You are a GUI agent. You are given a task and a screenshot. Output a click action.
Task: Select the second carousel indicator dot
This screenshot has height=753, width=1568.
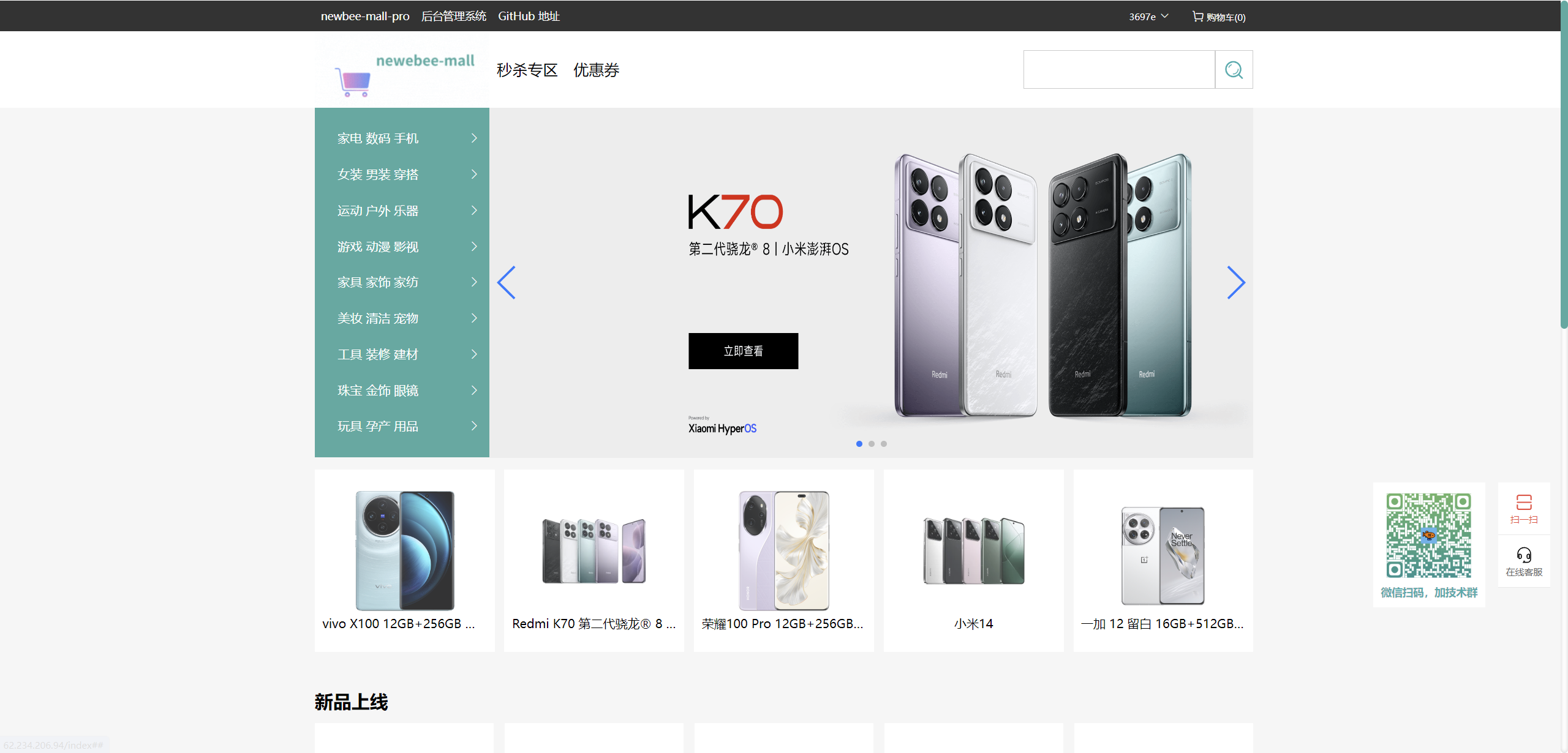click(872, 444)
